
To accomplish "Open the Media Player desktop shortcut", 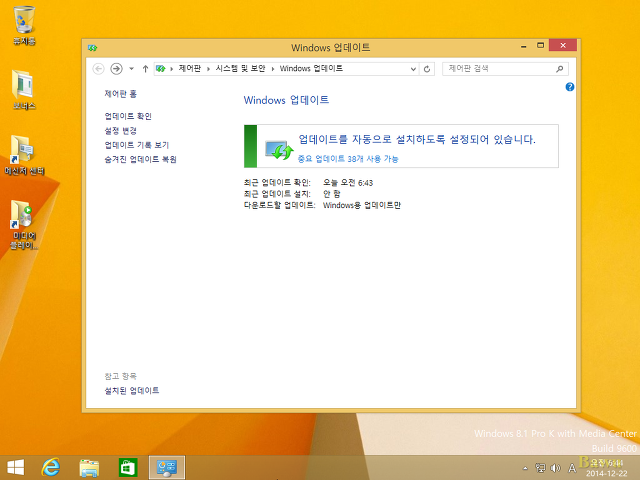I will click(24, 224).
